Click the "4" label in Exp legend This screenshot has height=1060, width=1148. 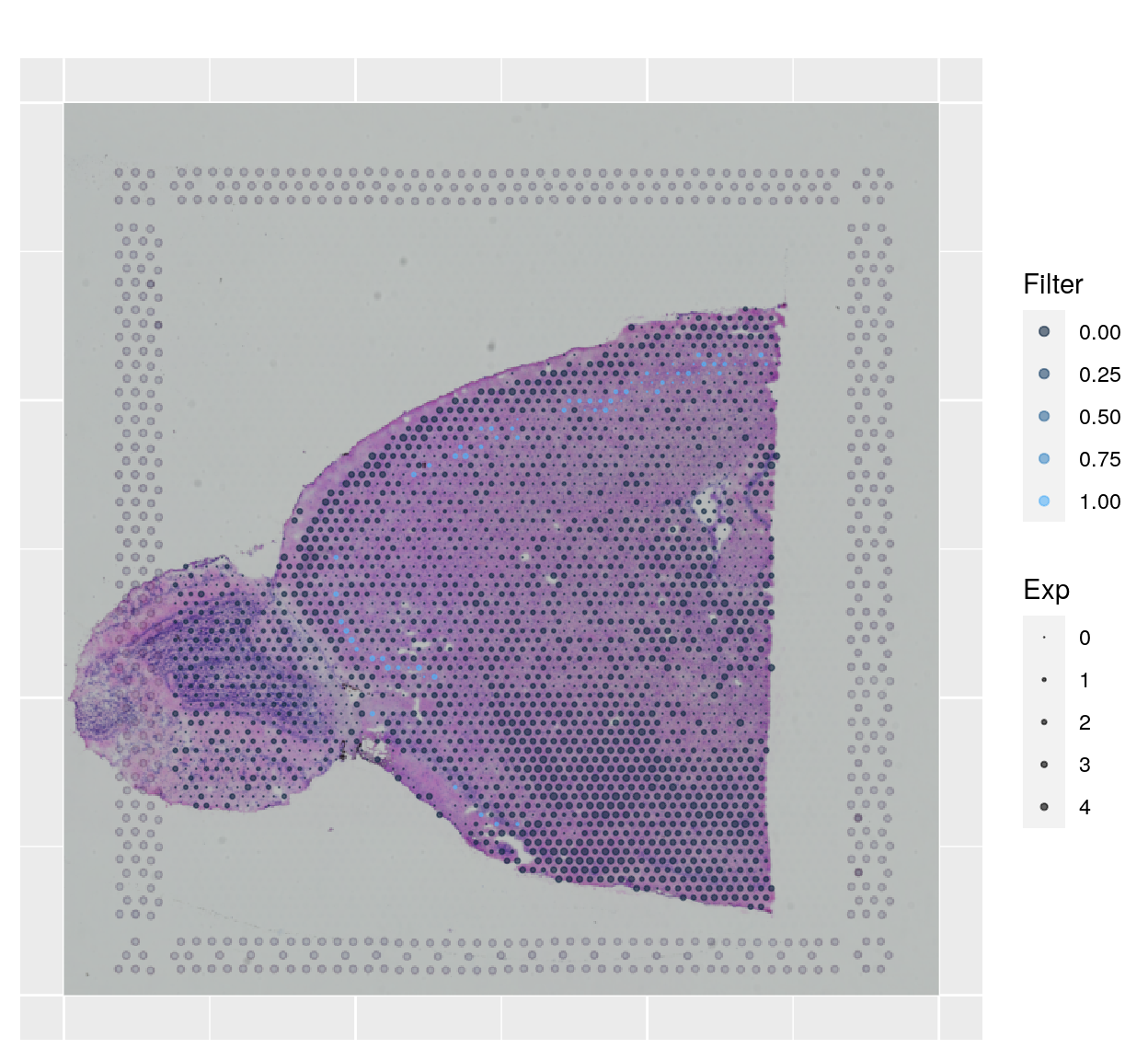[x=1085, y=807]
